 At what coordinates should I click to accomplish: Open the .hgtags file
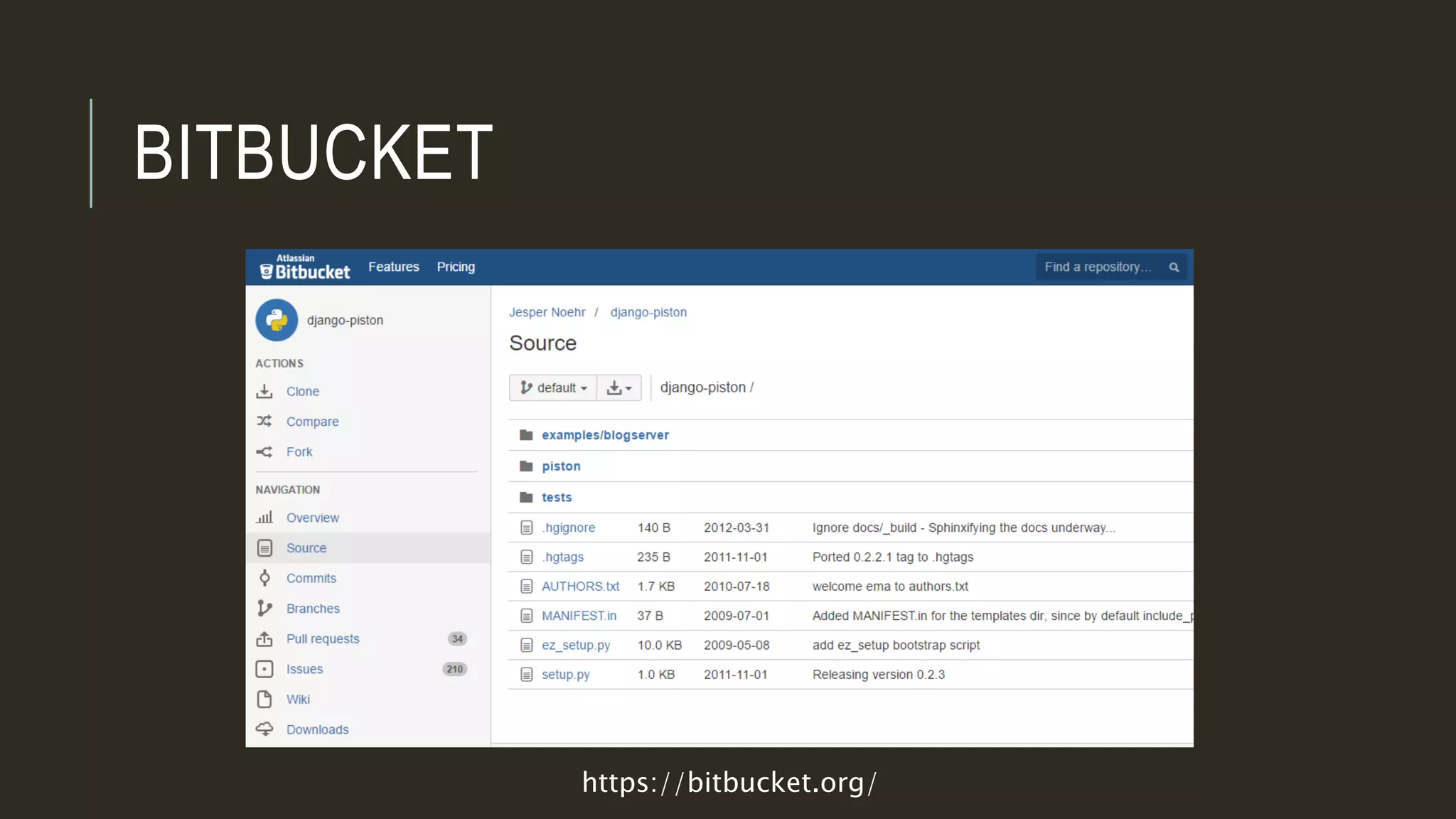pos(563,557)
